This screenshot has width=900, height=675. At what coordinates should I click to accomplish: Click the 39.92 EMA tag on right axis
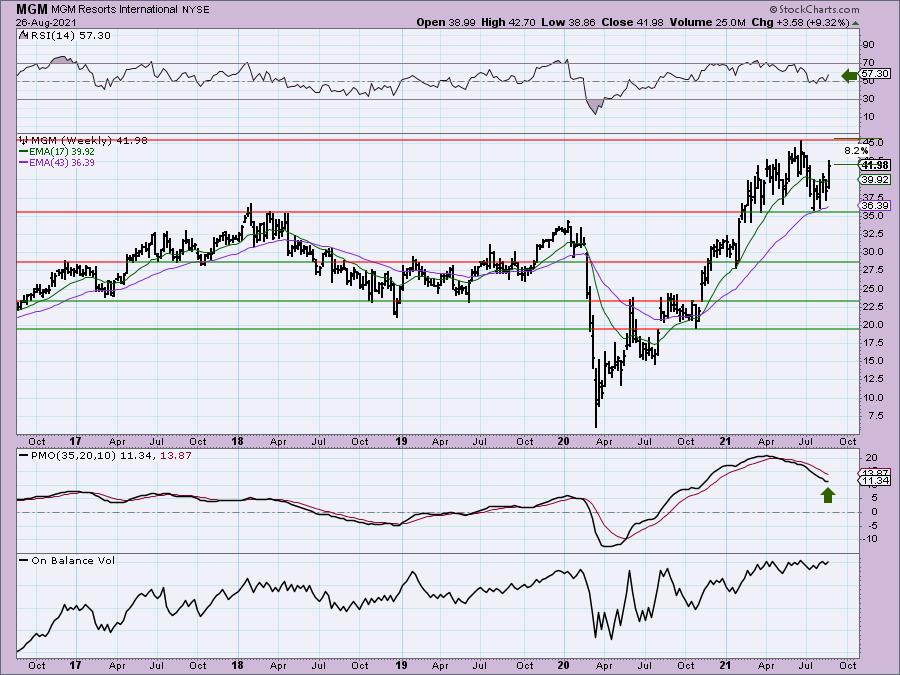point(875,180)
